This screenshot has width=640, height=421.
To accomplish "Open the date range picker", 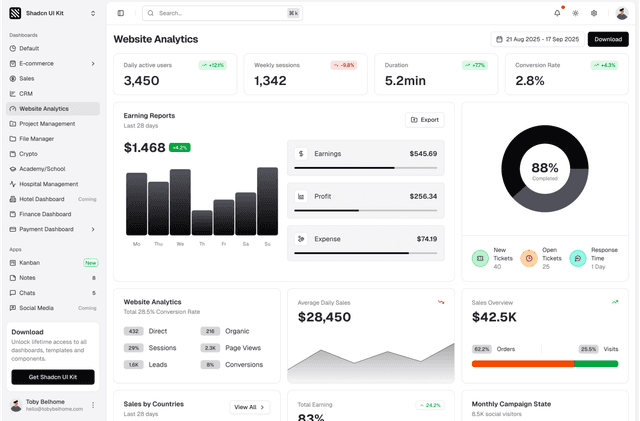I will [538, 39].
